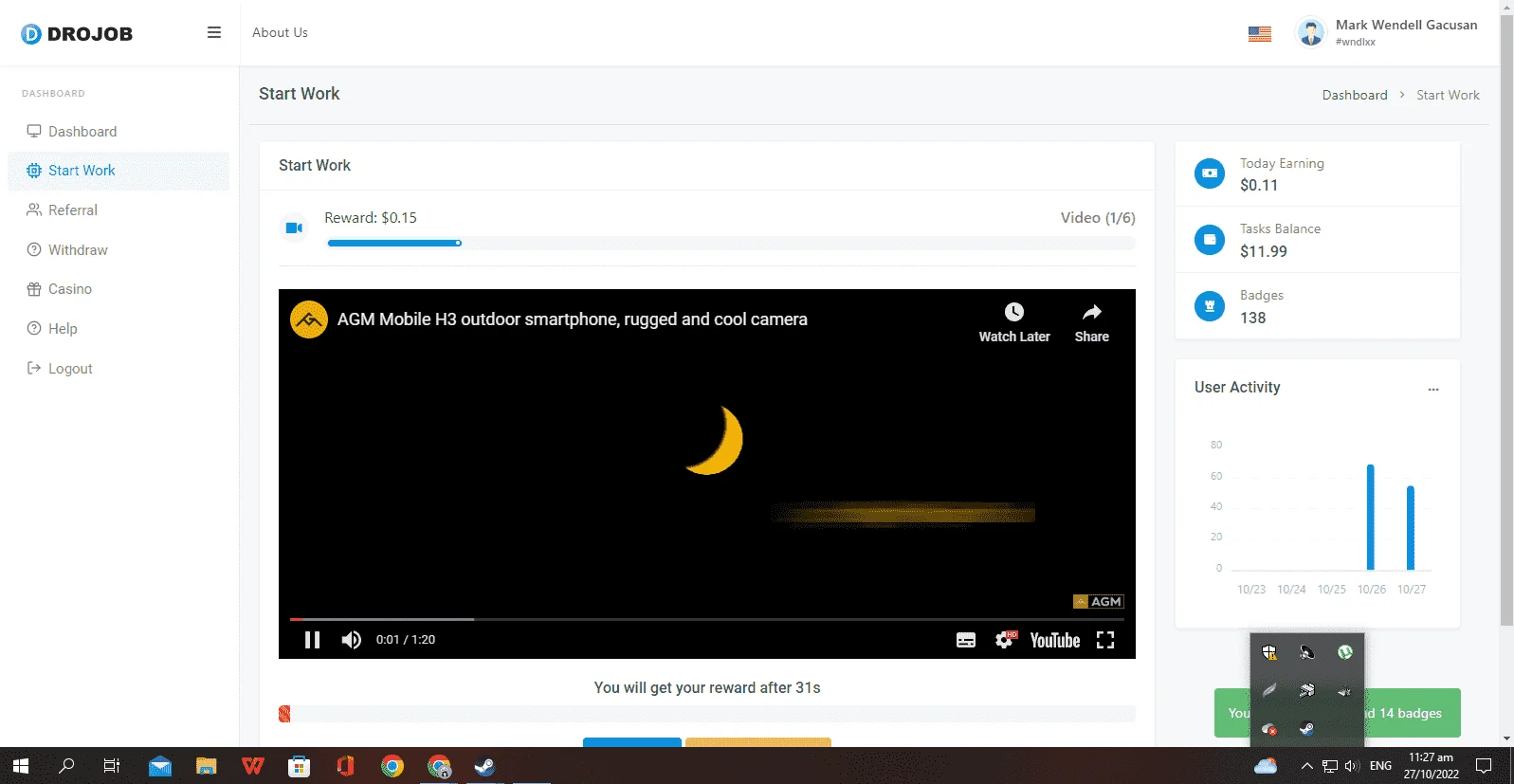Open the clock showing 11:27 am
The height and width of the screenshot is (784, 1514).
point(1432,766)
